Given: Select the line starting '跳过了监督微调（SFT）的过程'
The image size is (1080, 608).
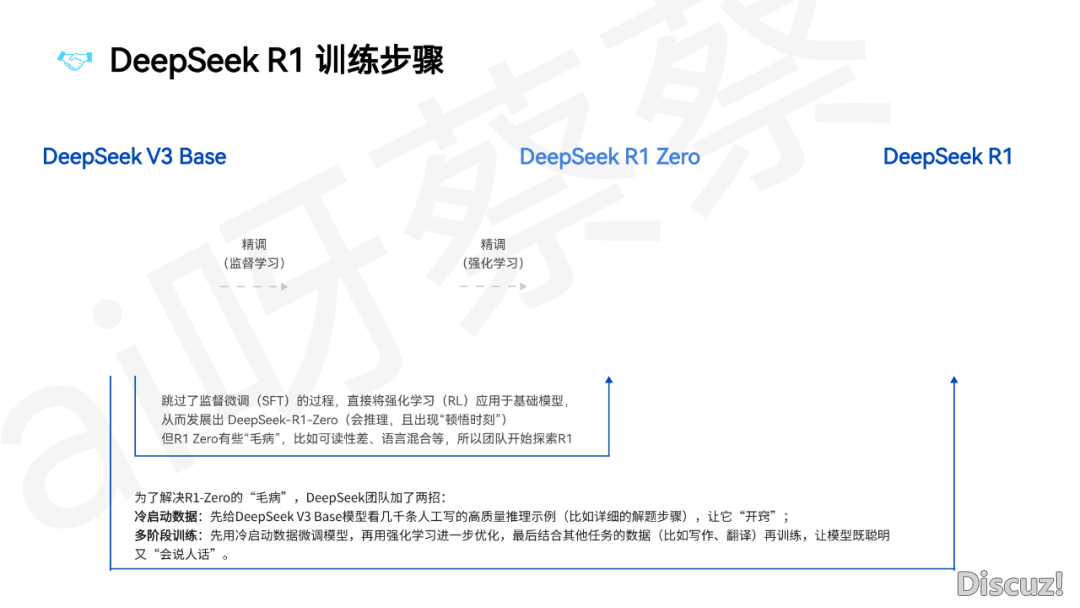Looking at the screenshot, I should tap(366, 401).
